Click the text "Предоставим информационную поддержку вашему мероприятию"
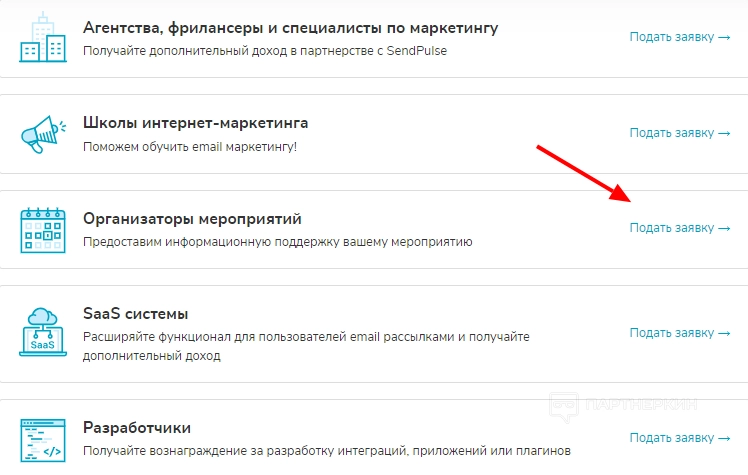The height and width of the screenshot is (475, 748). click(x=277, y=242)
